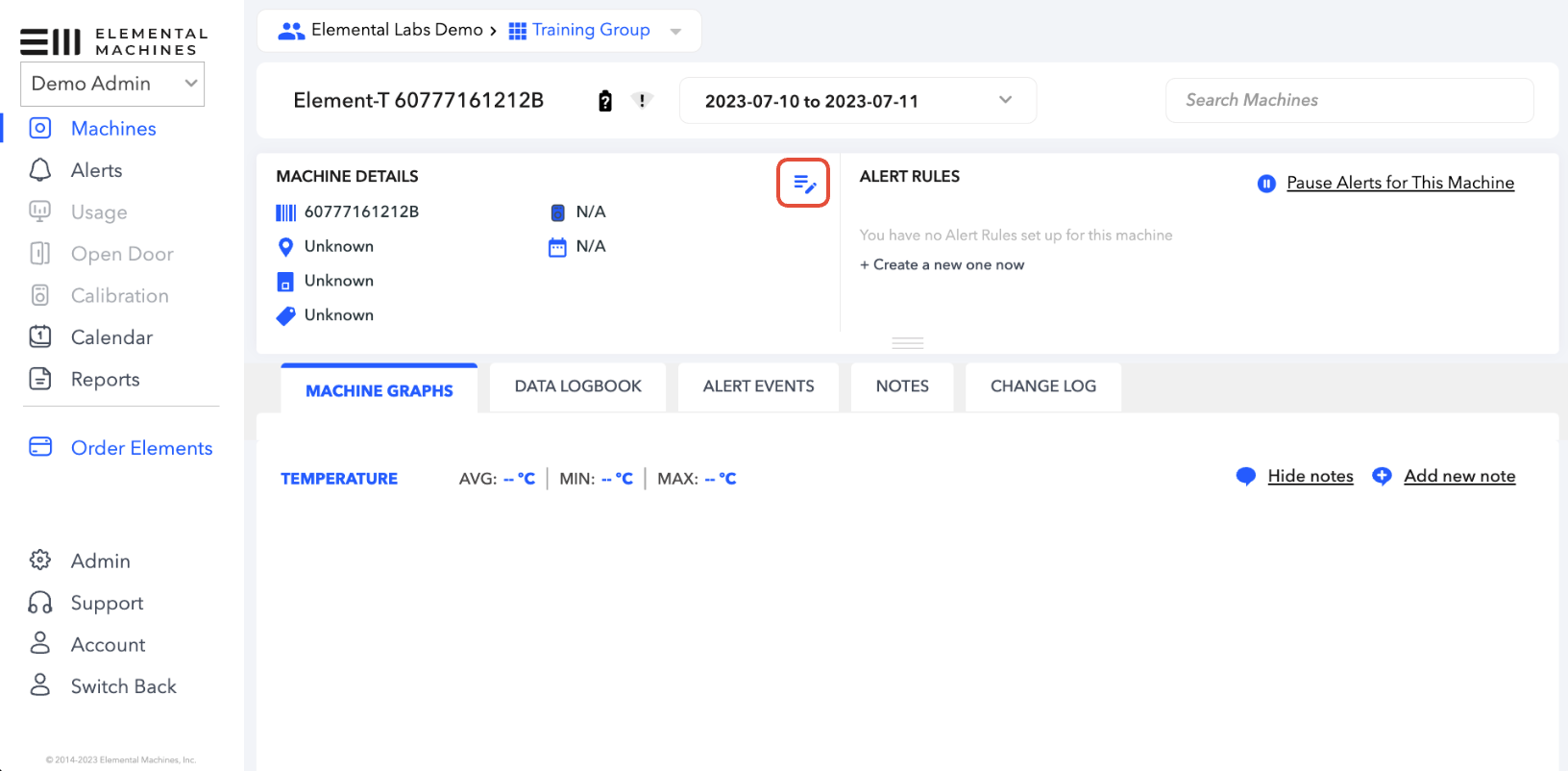Click the calendar icon beside N/A

pyautogui.click(x=557, y=247)
